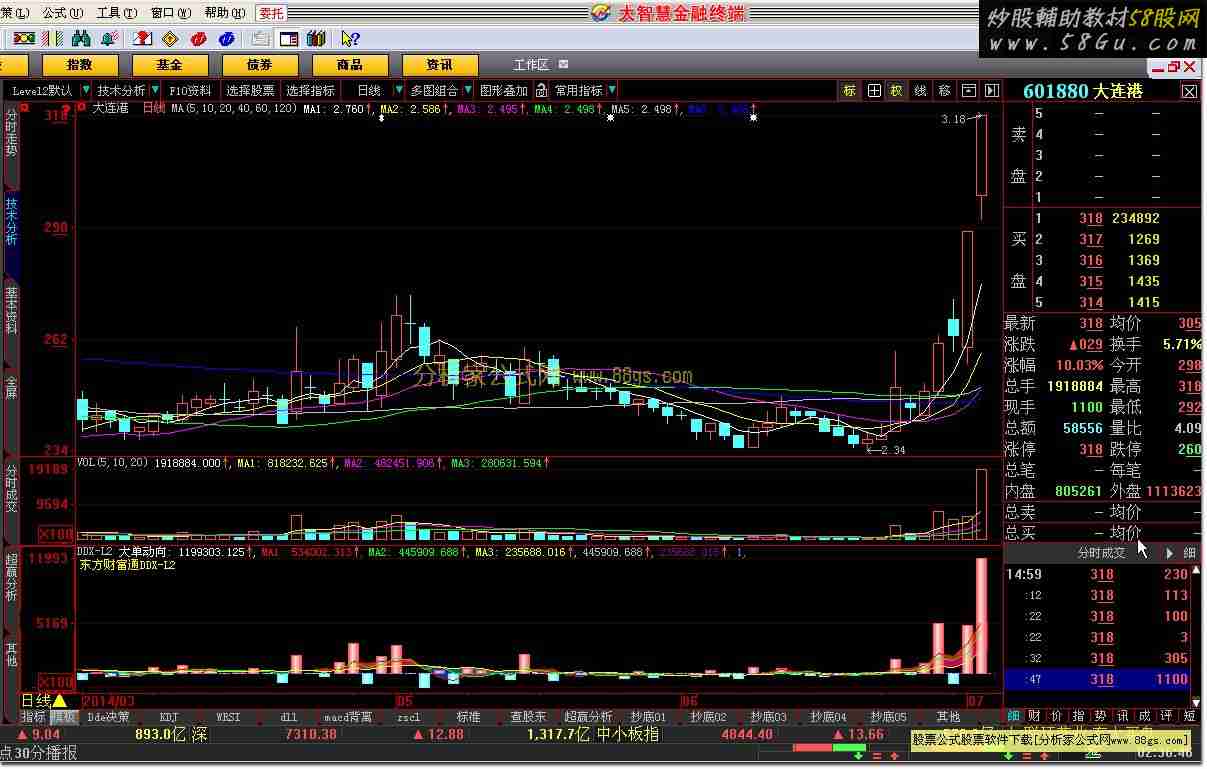
Task: Open the 工具 menu
Action: (x=115, y=13)
